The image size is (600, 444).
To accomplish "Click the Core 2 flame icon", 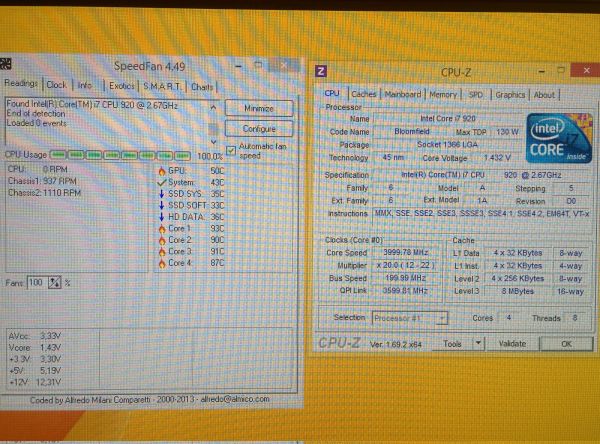I will click(x=162, y=240).
